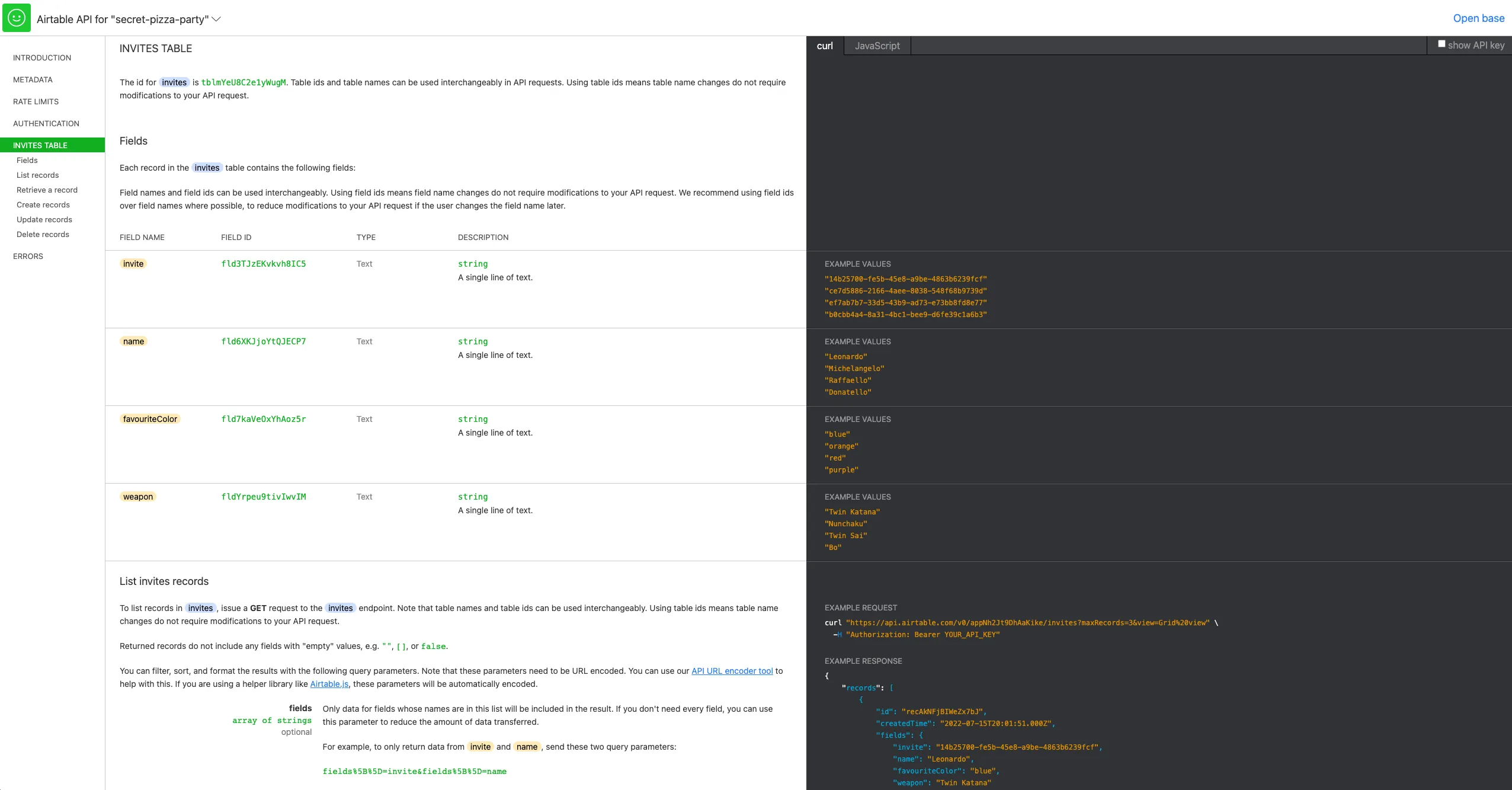This screenshot has height=790, width=1512.
Task: Open Retrieve a record documentation
Action: (x=47, y=190)
